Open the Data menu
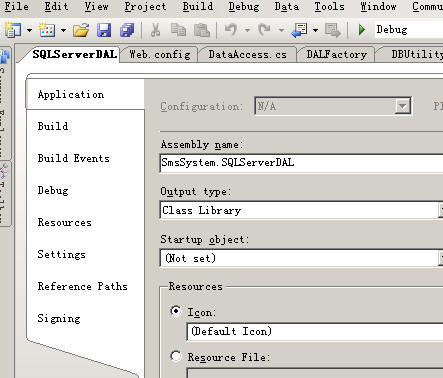The width and height of the screenshot is (443, 378). point(287,6)
